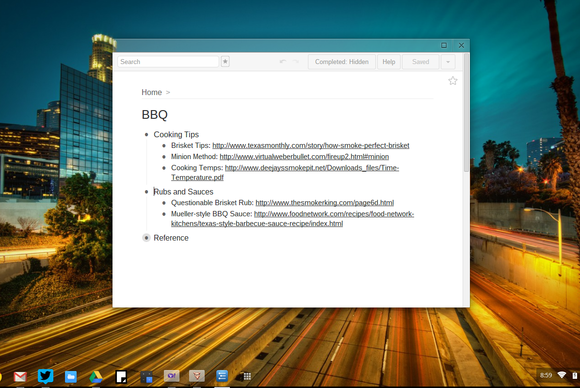Click the Rubs and Sauces bullet point
The height and width of the screenshot is (388, 580).
point(146,192)
